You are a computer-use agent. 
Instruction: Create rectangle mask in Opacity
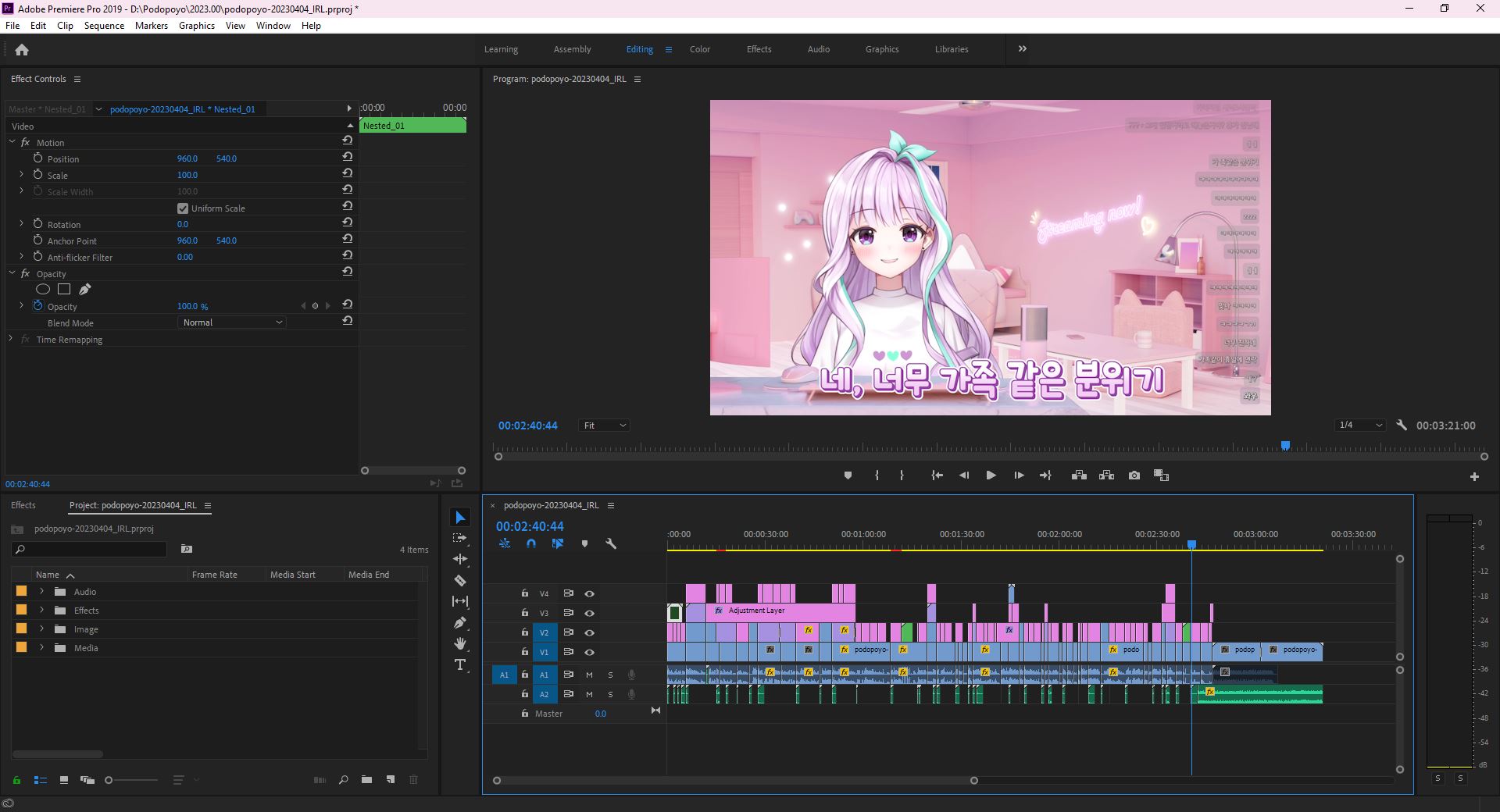tap(64, 290)
